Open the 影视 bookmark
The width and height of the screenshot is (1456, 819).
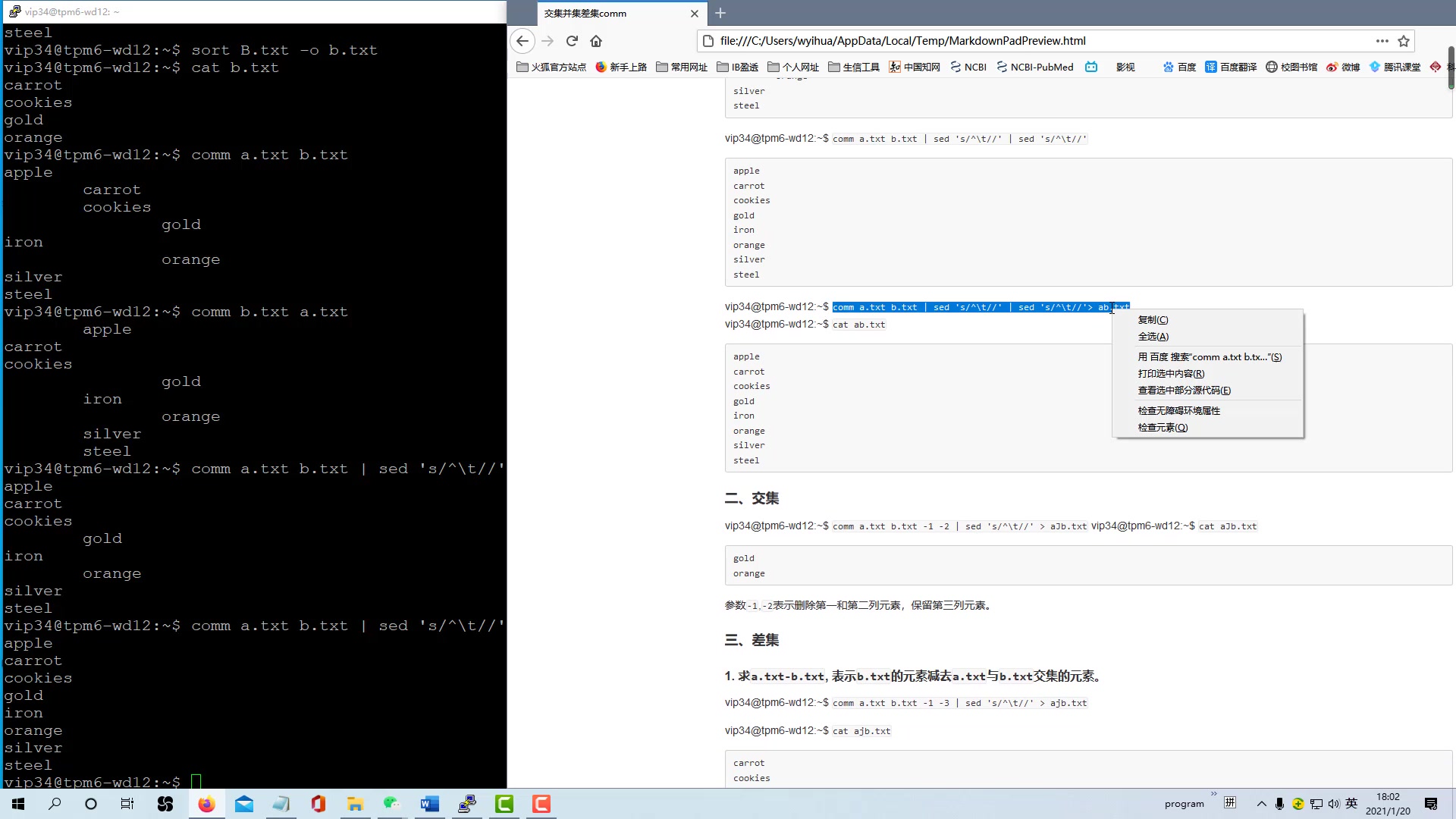[1125, 67]
